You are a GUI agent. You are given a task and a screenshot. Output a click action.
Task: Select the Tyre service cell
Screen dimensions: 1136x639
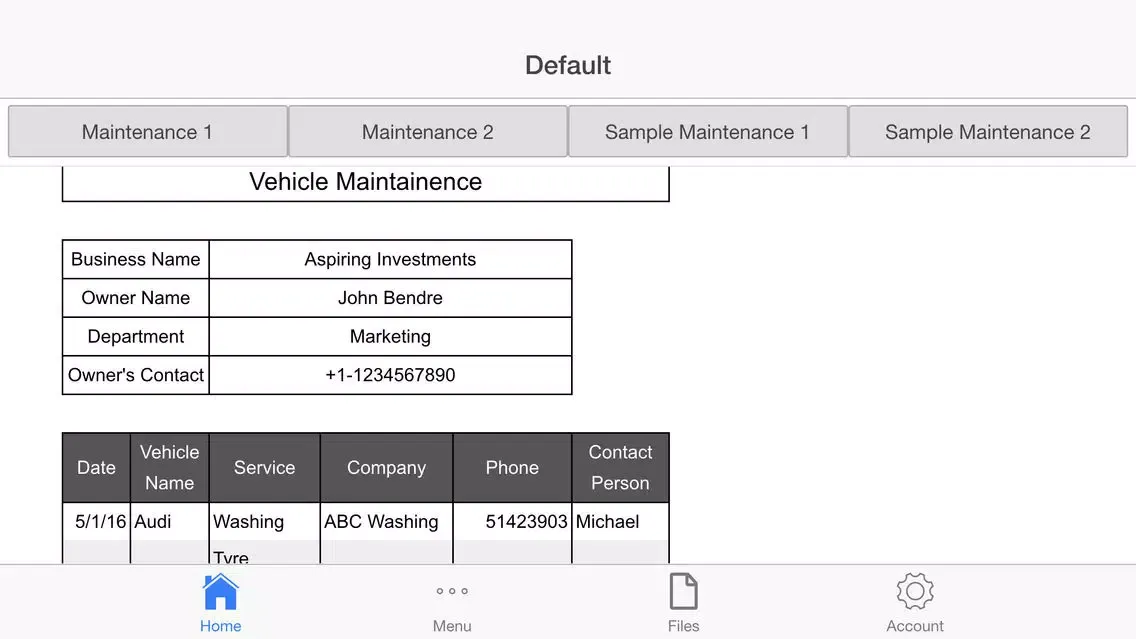[x=264, y=554]
